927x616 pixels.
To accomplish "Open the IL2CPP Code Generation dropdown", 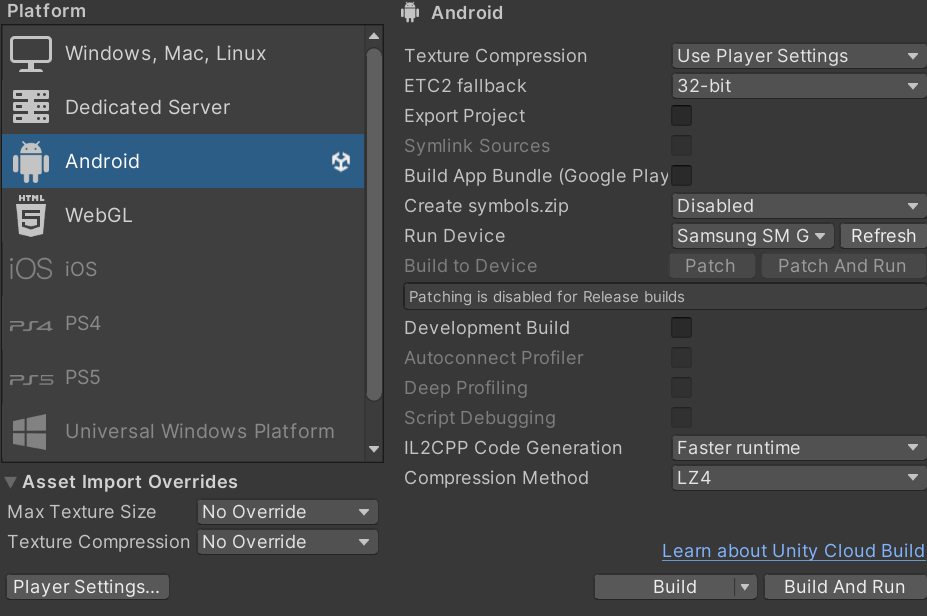I will 799,448.
